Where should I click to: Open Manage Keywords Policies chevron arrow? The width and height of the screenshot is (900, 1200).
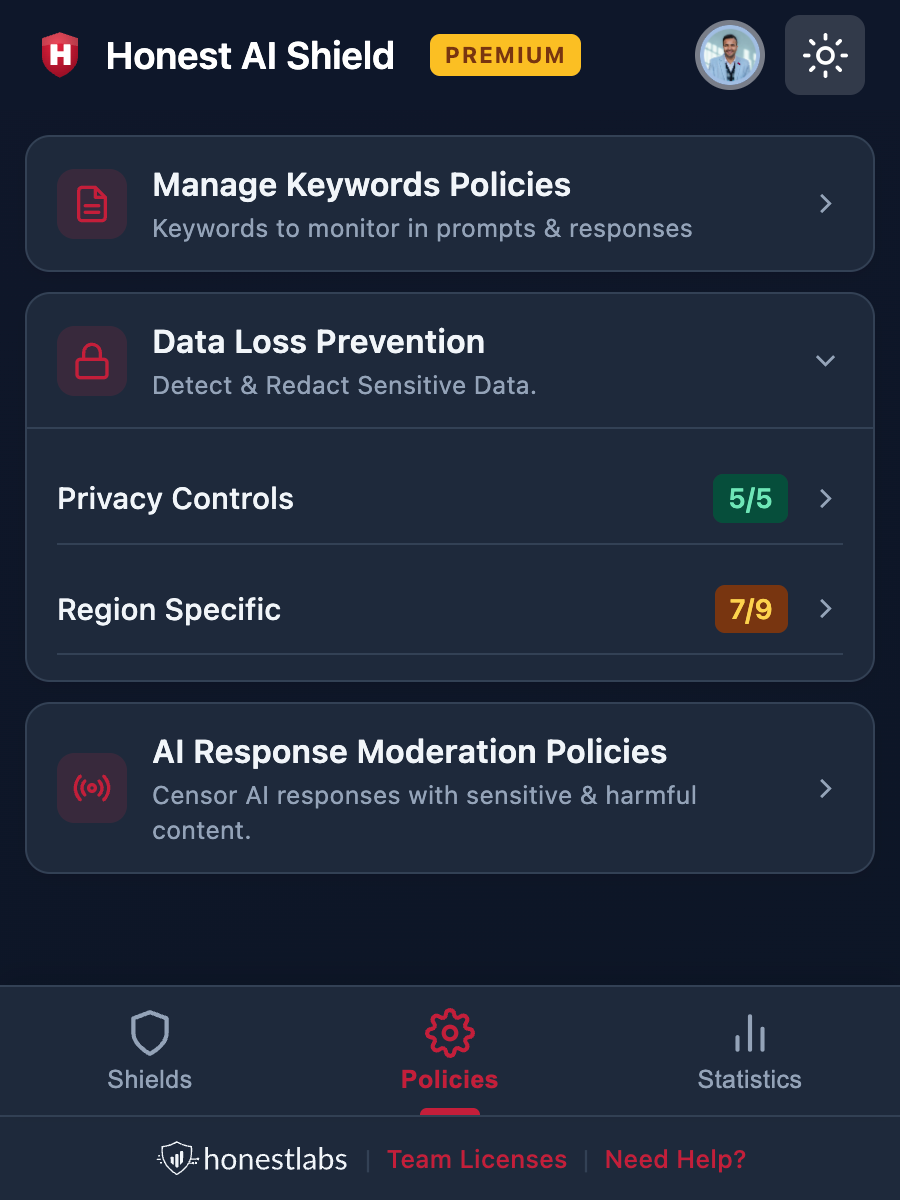pos(826,204)
